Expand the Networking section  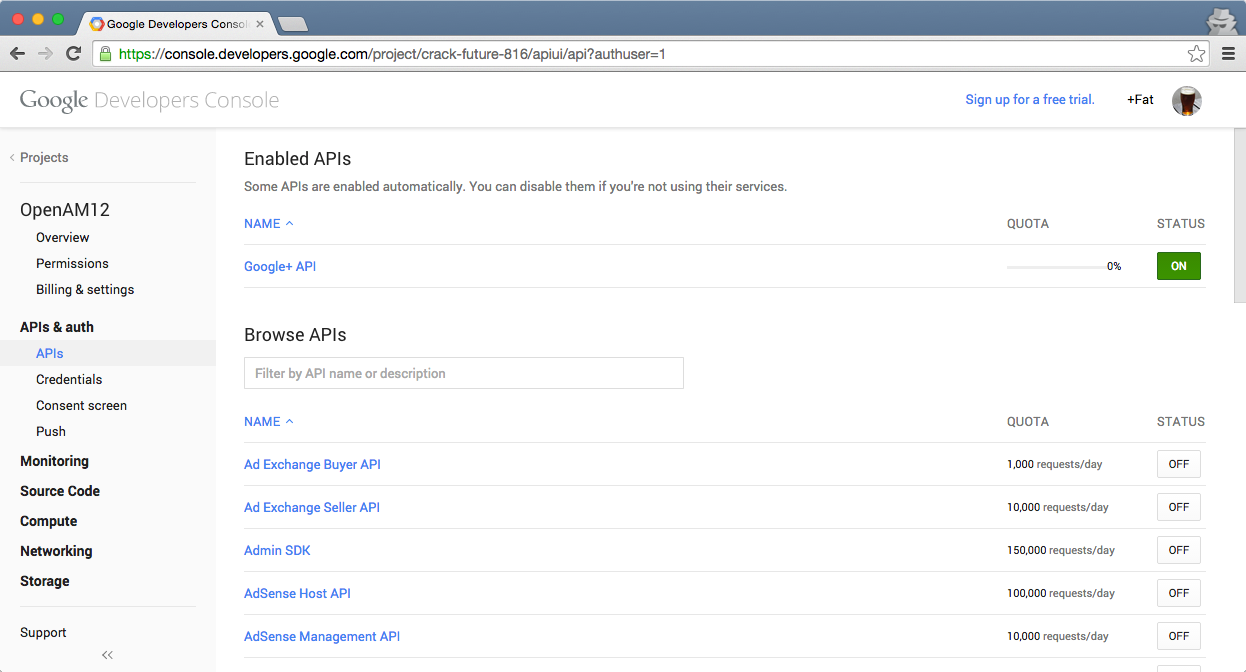click(56, 551)
